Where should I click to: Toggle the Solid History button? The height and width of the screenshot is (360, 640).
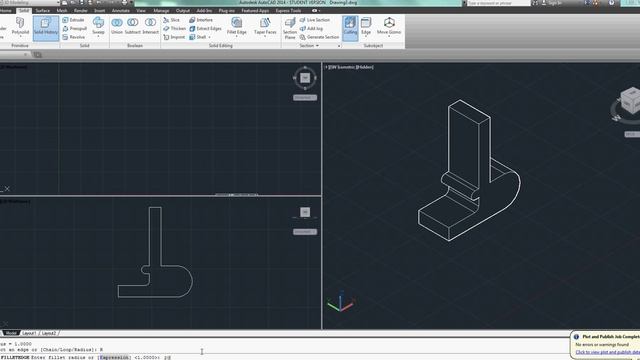click(x=46, y=27)
